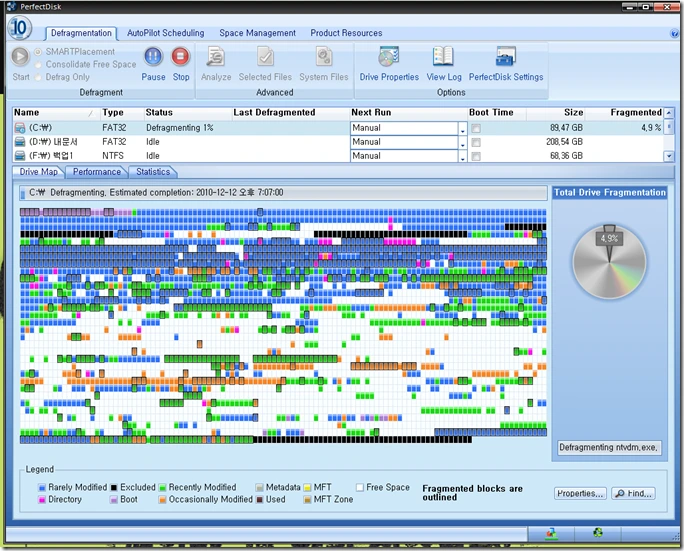Viewport: 684px width, 551px height.
Task: Click the Metadata legend swatch
Action: [x=260, y=488]
